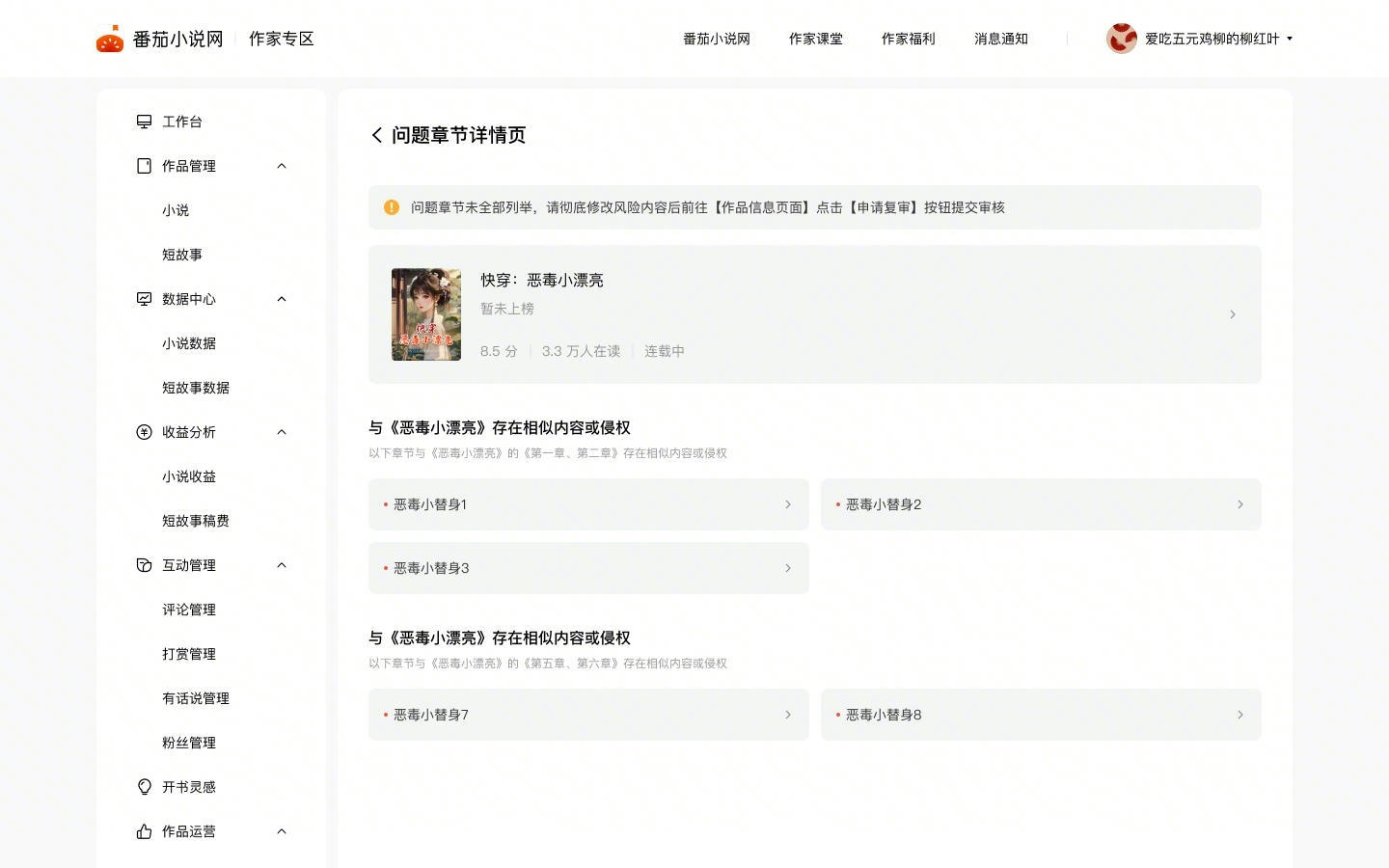1389x868 pixels.
Task: Collapse the 作品管理 section chevron
Action: [x=282, y=166]
